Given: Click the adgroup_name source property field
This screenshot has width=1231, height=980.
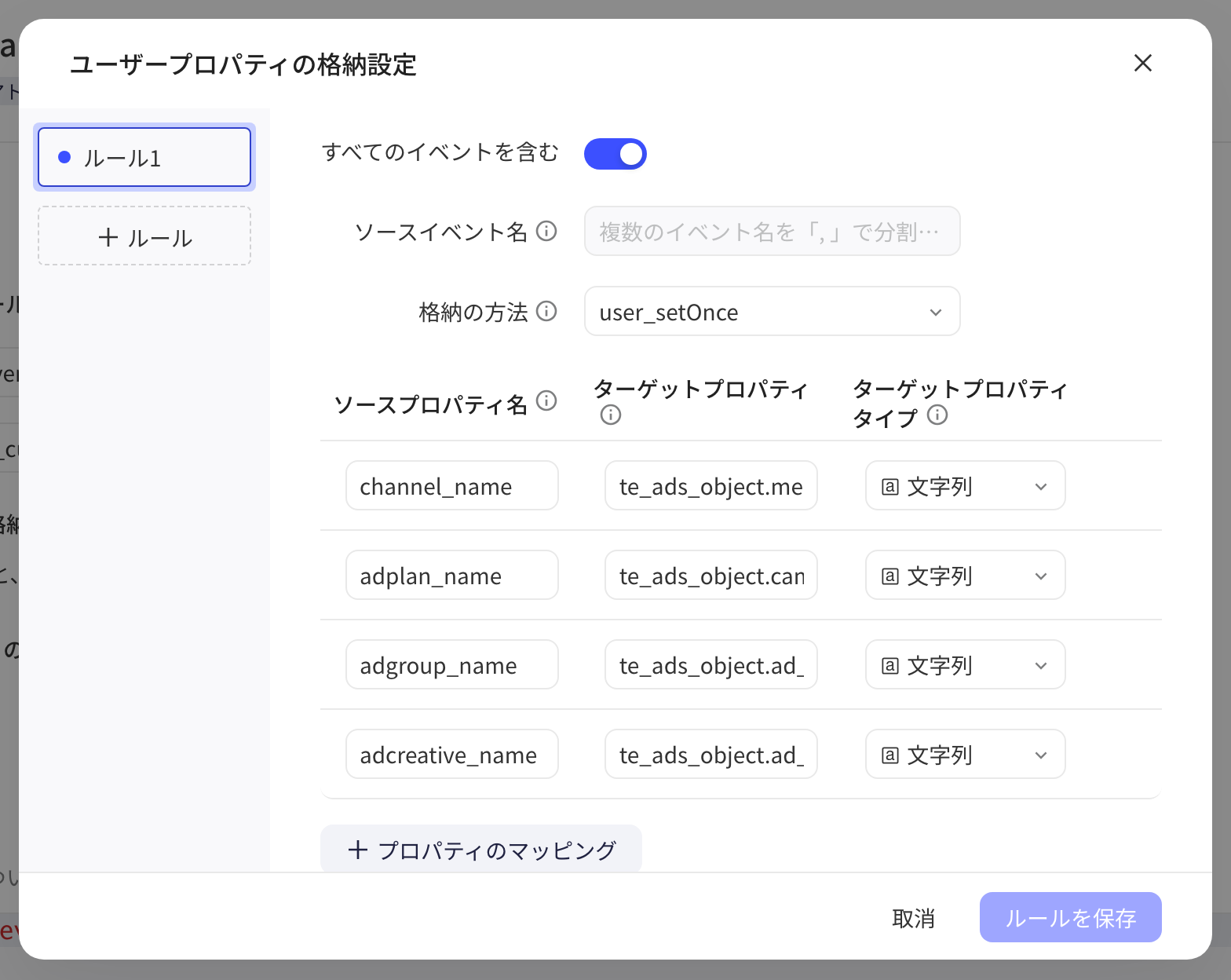Looking at the screenshot, I should pos(452,664).
